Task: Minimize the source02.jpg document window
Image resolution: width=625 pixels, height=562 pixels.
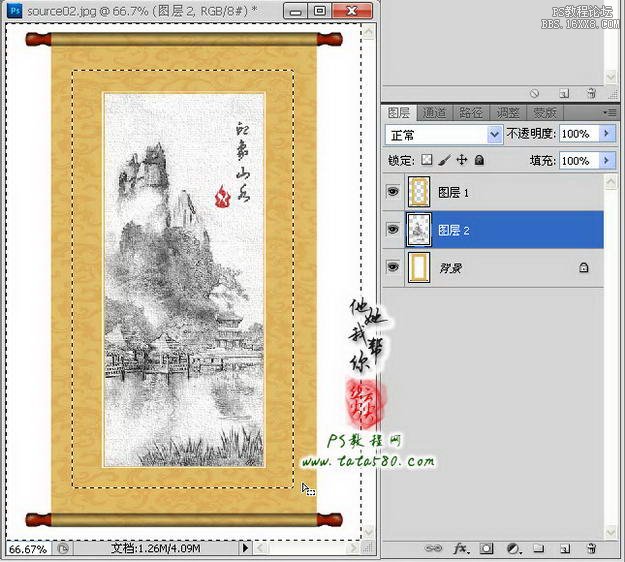Action: click(x=295, y=11)
